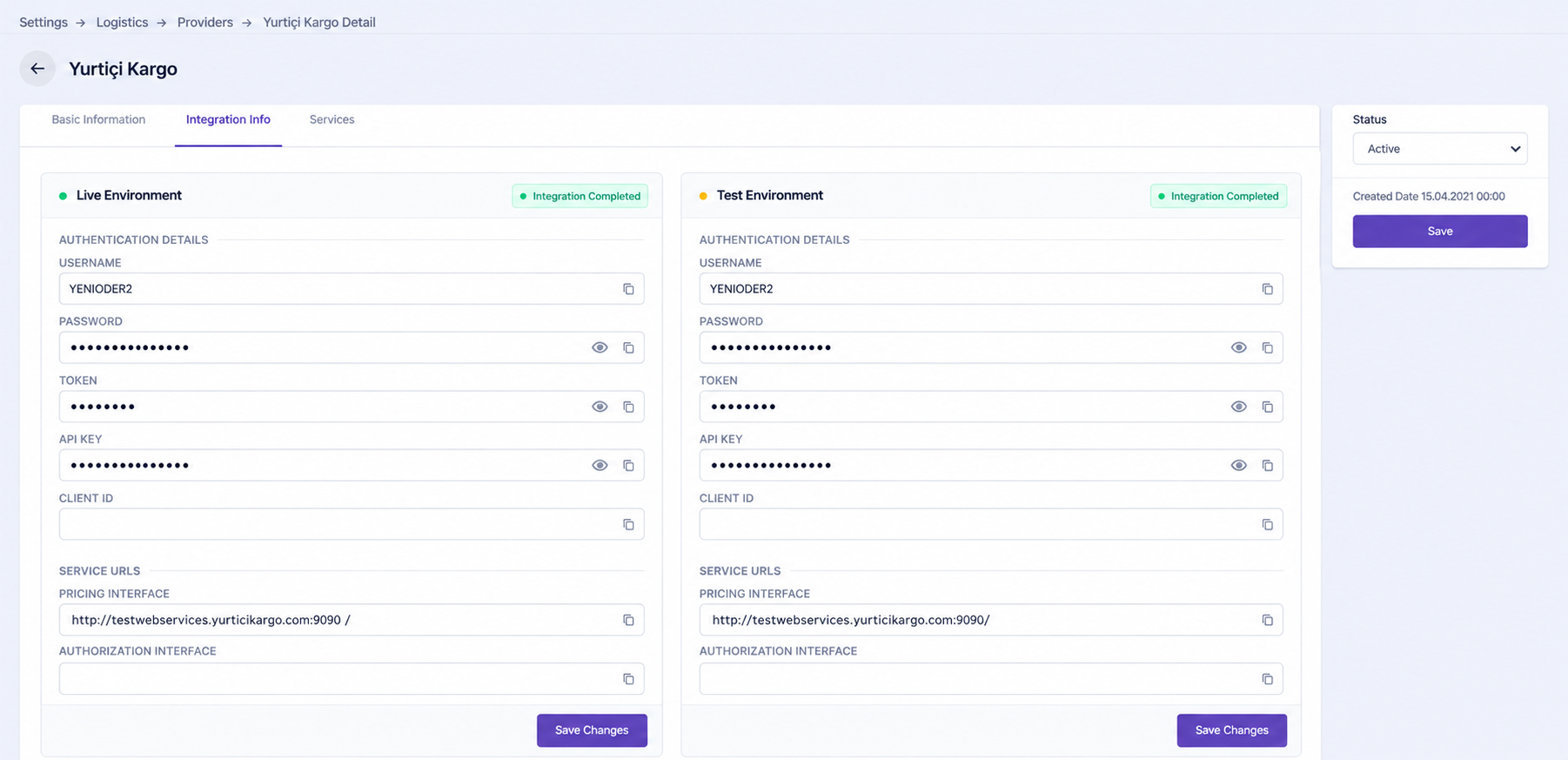Copy the Live pricing interface URL

point(628,620)
